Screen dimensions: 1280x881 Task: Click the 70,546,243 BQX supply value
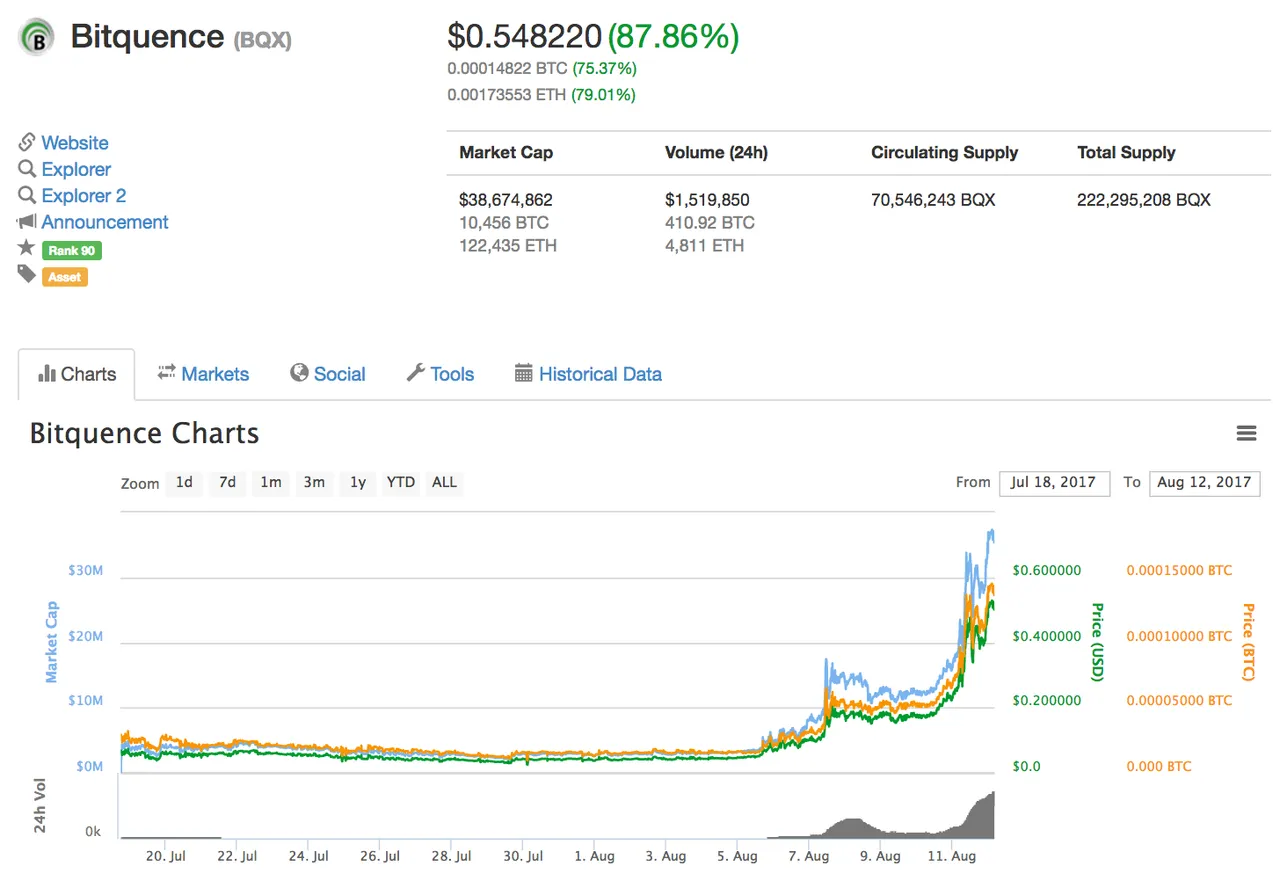933,200
